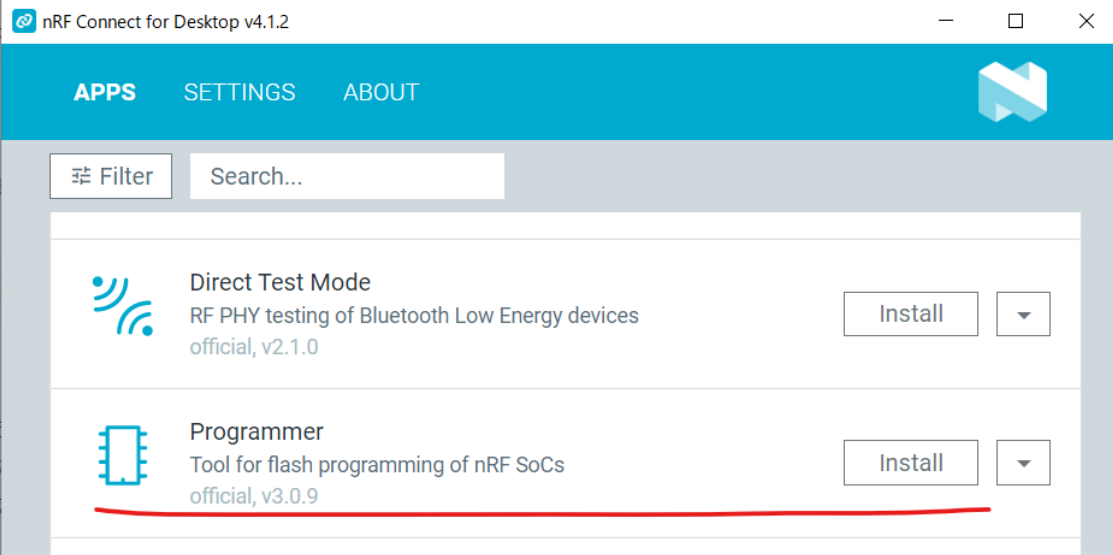This screenshot has width=1113, height=555.
Task: Select the Direct Test Mode title
Action: pos(280,283)
